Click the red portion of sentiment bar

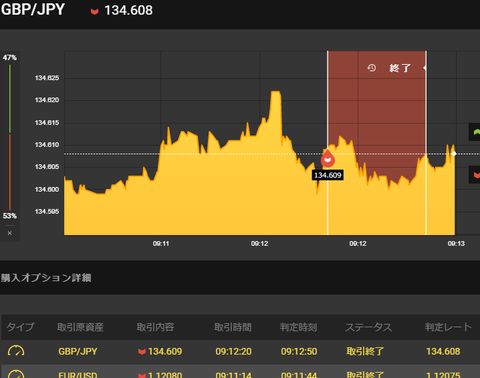coord(10,172)
